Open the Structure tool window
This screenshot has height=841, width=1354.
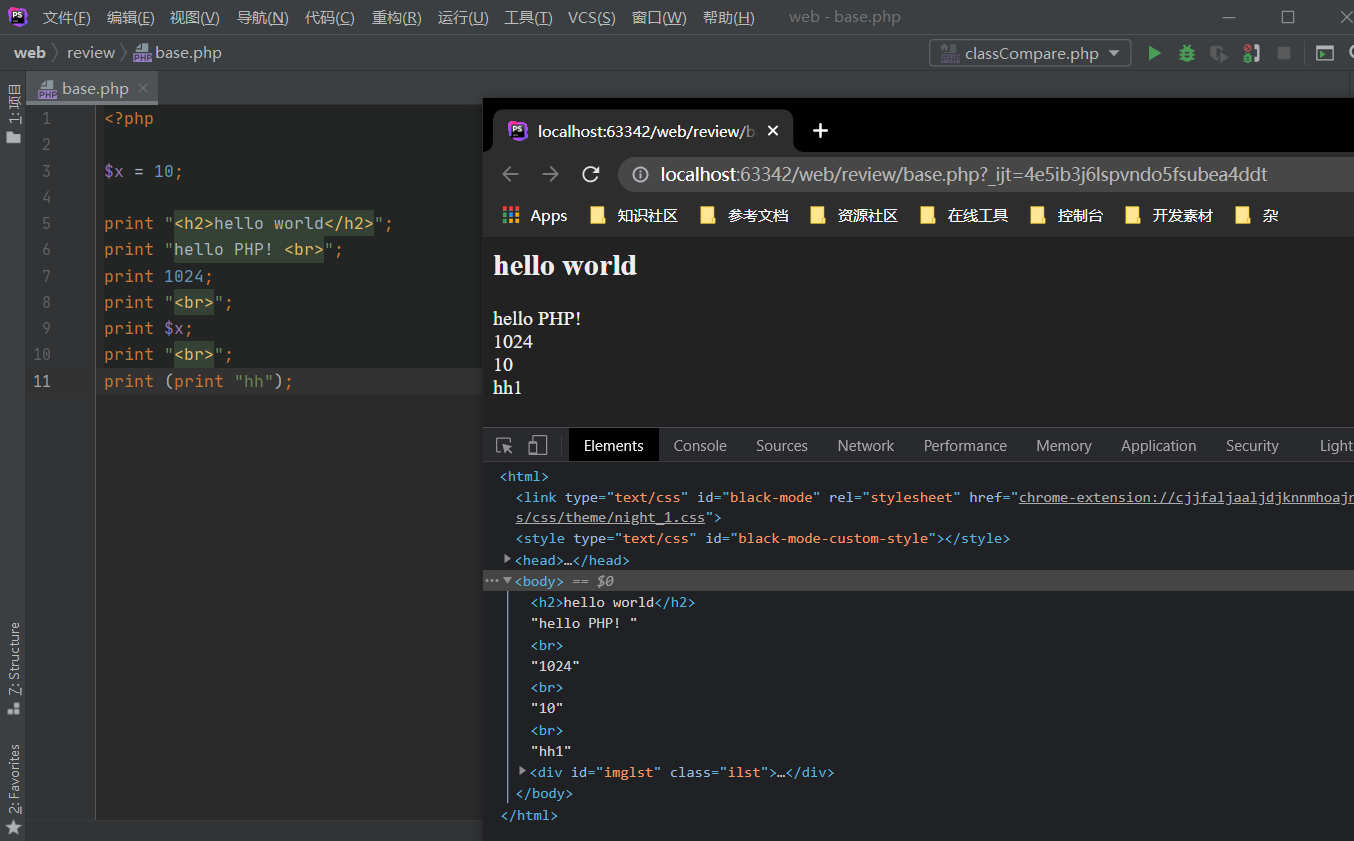[13, 668]
